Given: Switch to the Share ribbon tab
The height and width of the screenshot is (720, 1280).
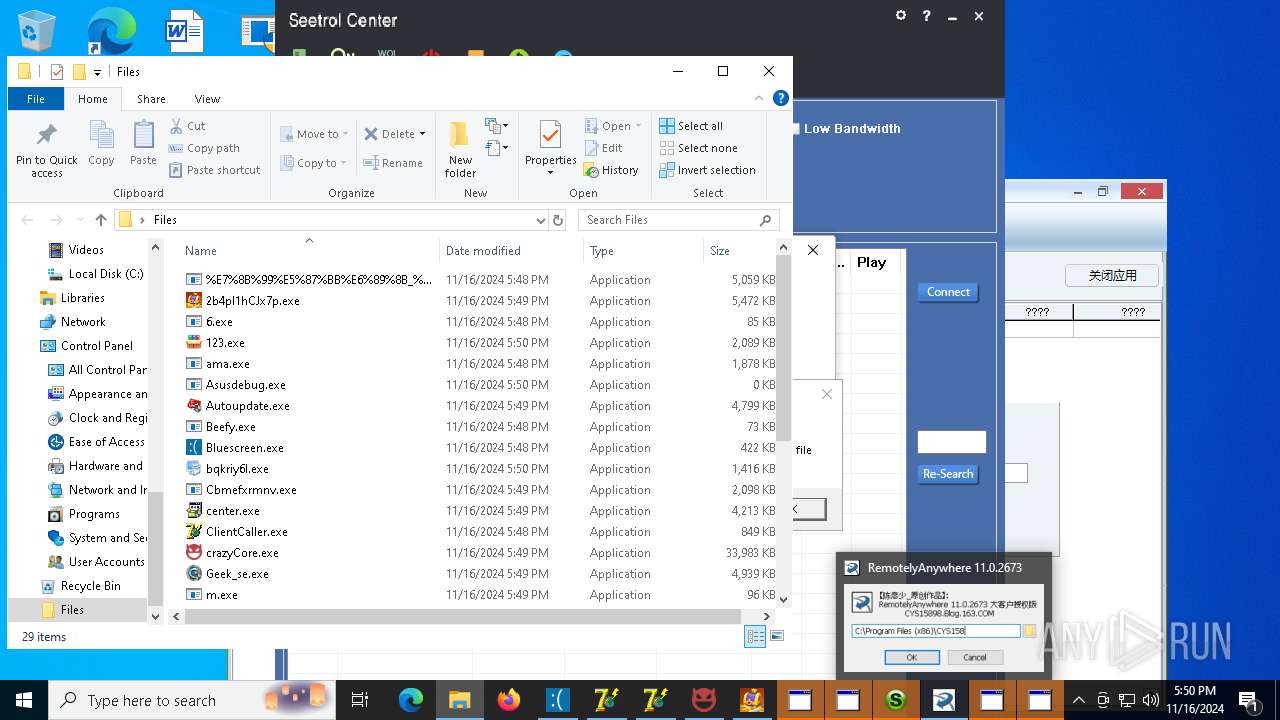Looking at the screenshot, I should [151, 99].
